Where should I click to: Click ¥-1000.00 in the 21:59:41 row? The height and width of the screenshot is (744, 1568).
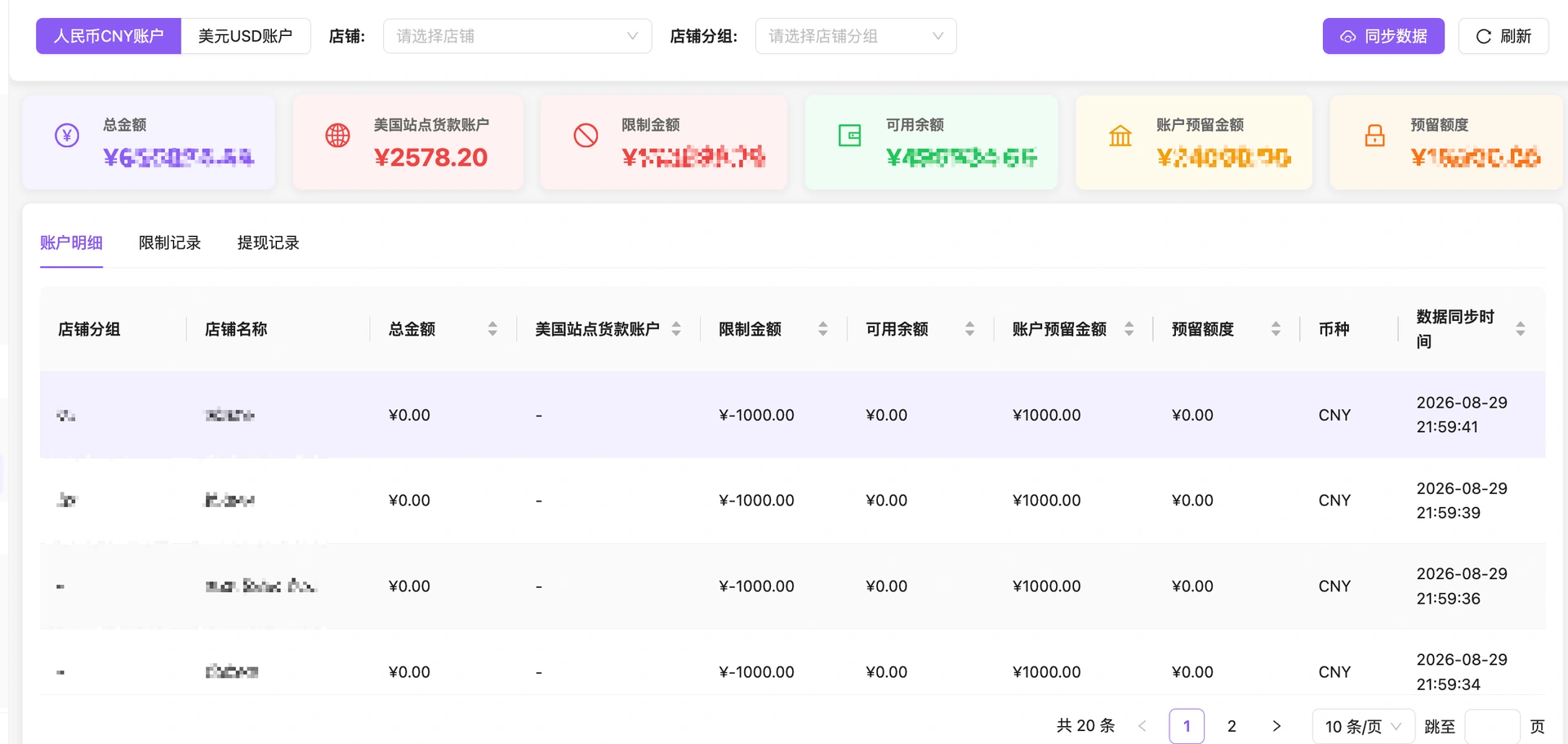click(x=756, y=415)
